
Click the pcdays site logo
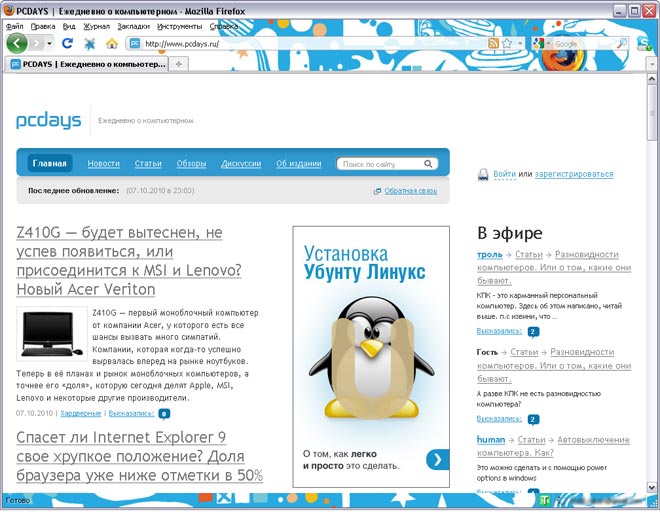click(48, 120)
